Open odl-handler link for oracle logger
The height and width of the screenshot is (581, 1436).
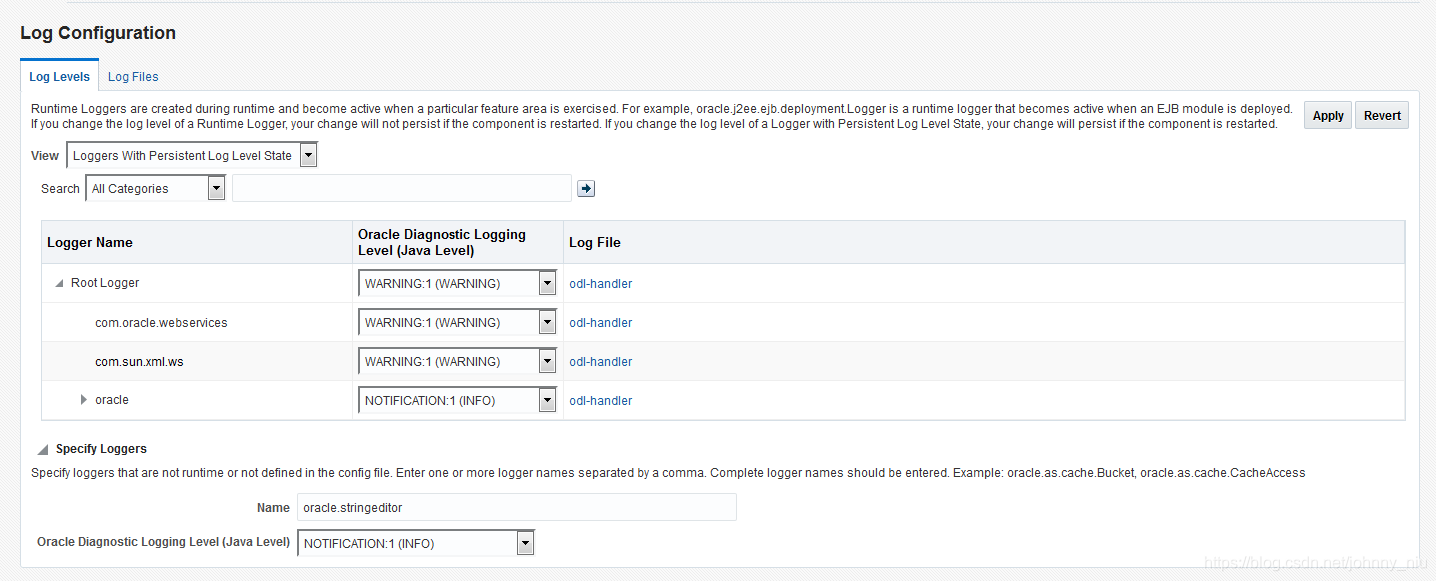[x=600, y=401]
